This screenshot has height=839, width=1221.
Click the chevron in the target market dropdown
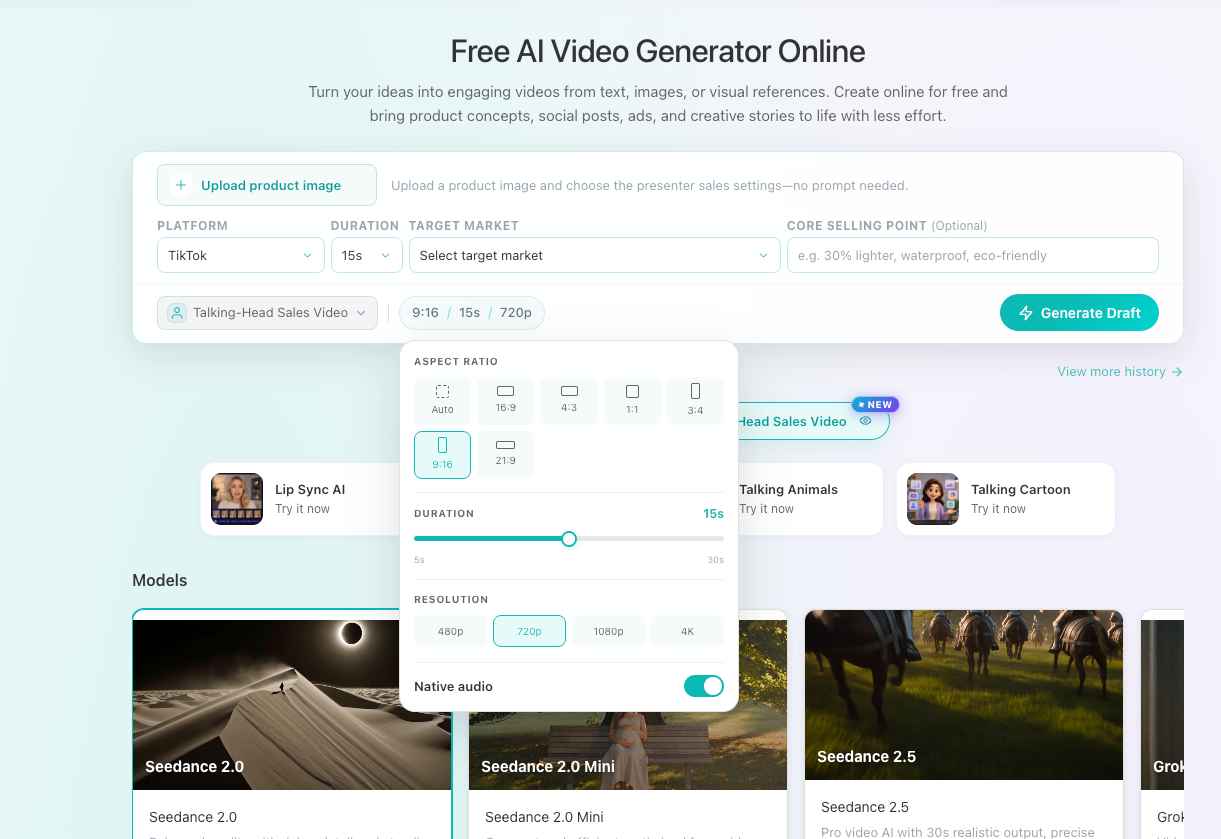click(x=763, y=255)
